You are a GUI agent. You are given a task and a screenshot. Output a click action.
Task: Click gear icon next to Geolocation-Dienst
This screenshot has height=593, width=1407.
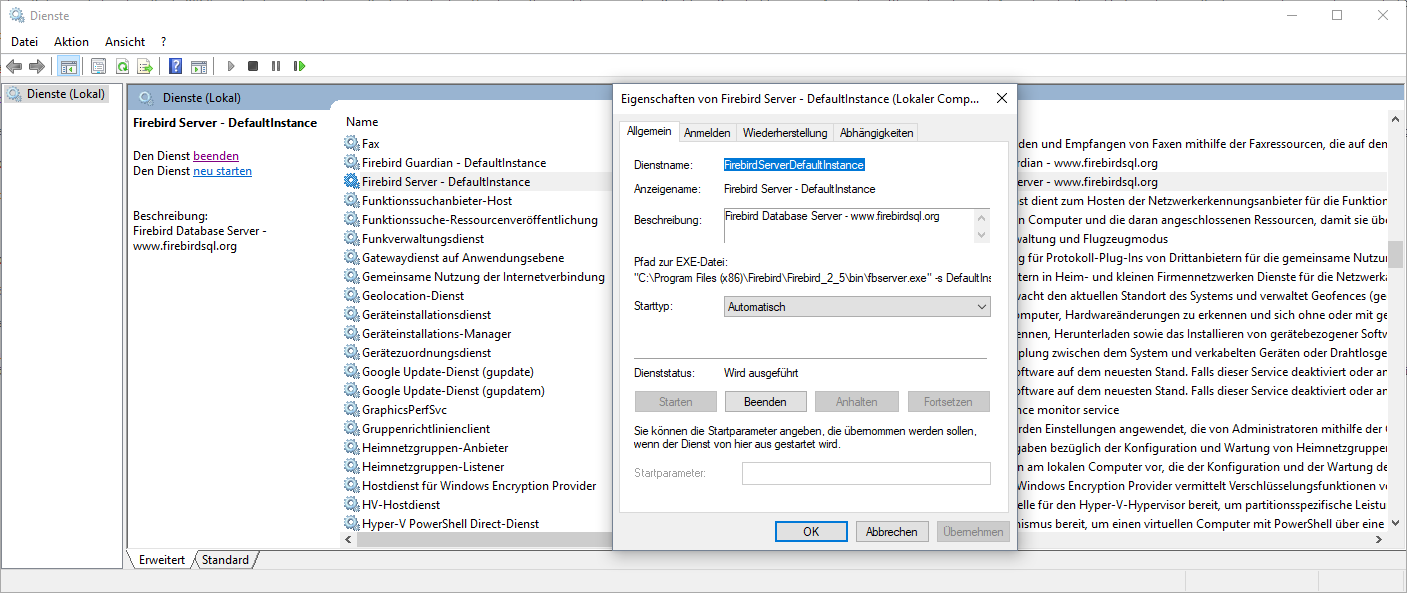point(351,296)
